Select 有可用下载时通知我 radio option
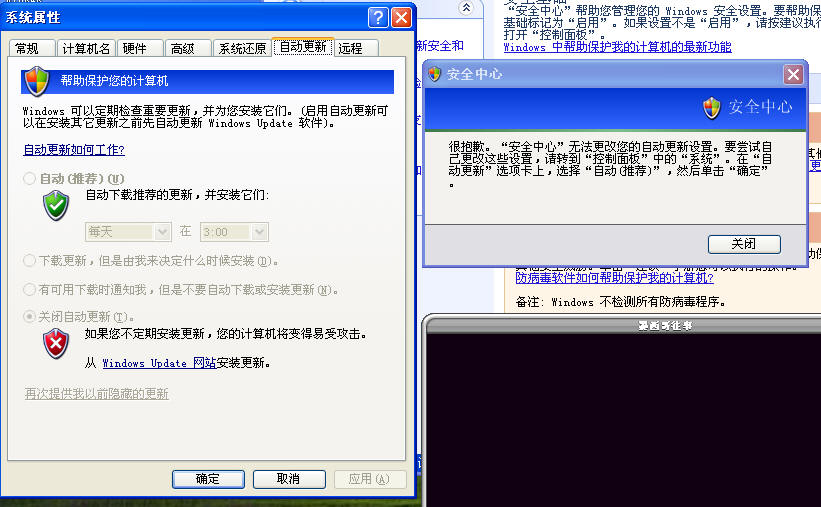Image resolution: width=821 pixels, height=507 pixels. 29,289
